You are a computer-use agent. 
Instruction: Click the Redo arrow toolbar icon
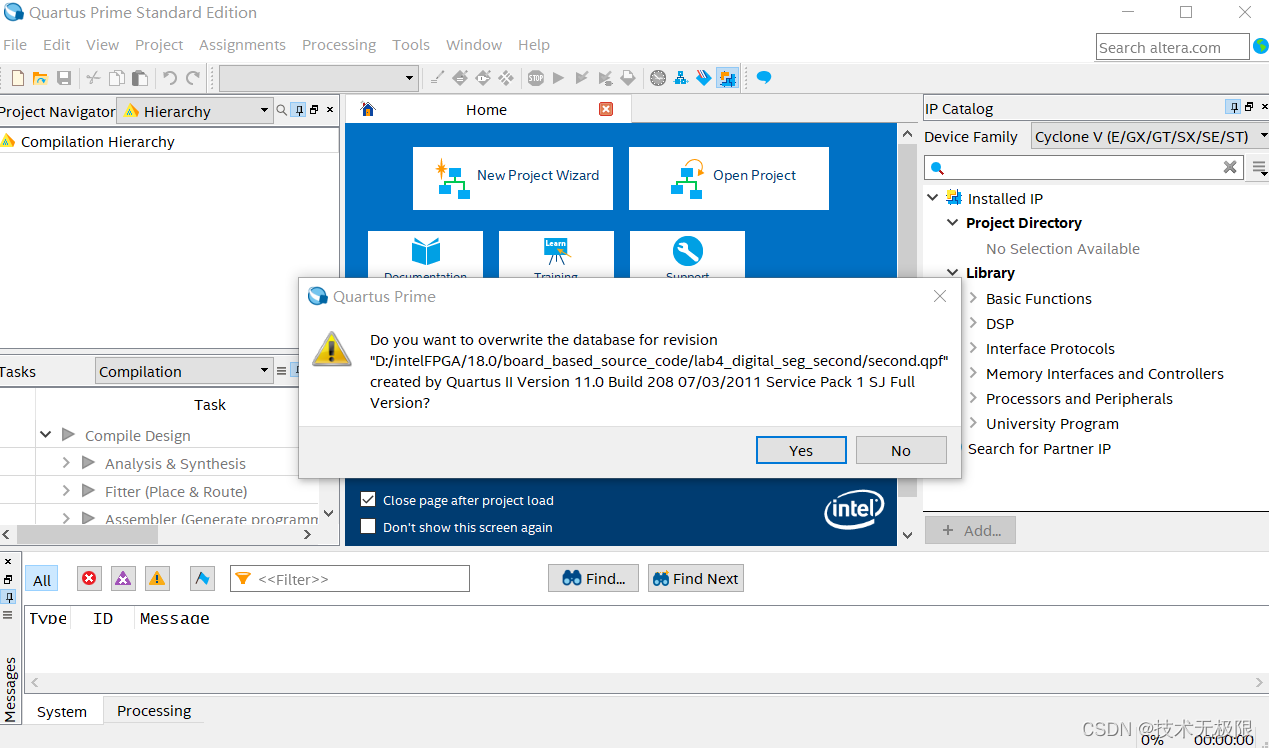[x=193, y=78]
